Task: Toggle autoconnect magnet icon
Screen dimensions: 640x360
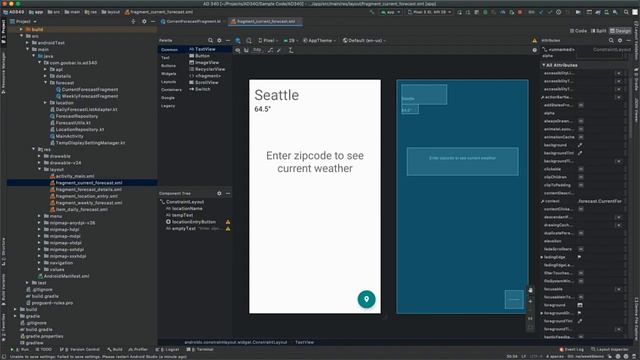Action: [x=246, y=50]
